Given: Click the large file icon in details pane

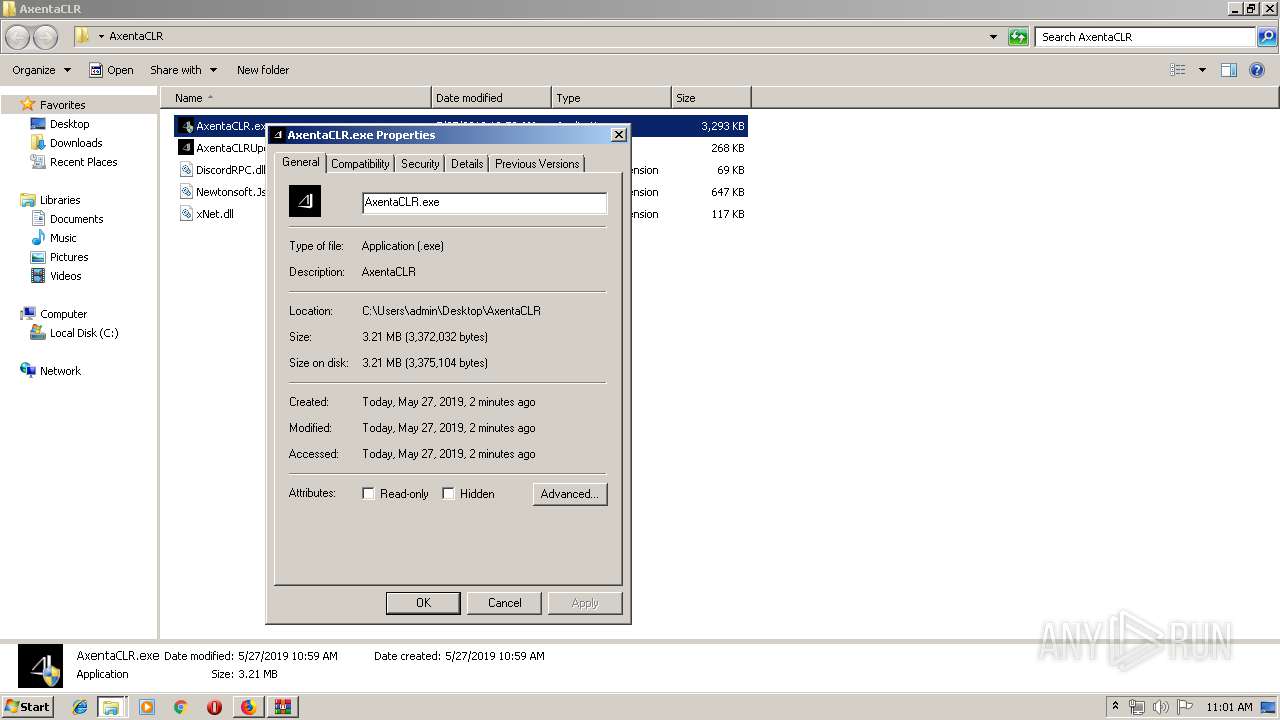Looking at the screenshot, I should (40, 665).
